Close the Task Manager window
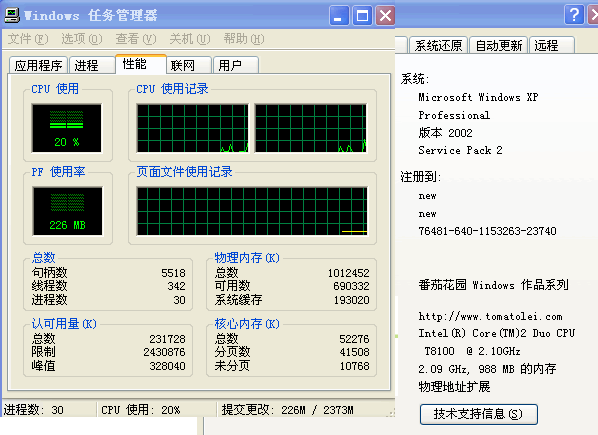The image size is (598, 435). pyautogui.click(x=385, y=16)
